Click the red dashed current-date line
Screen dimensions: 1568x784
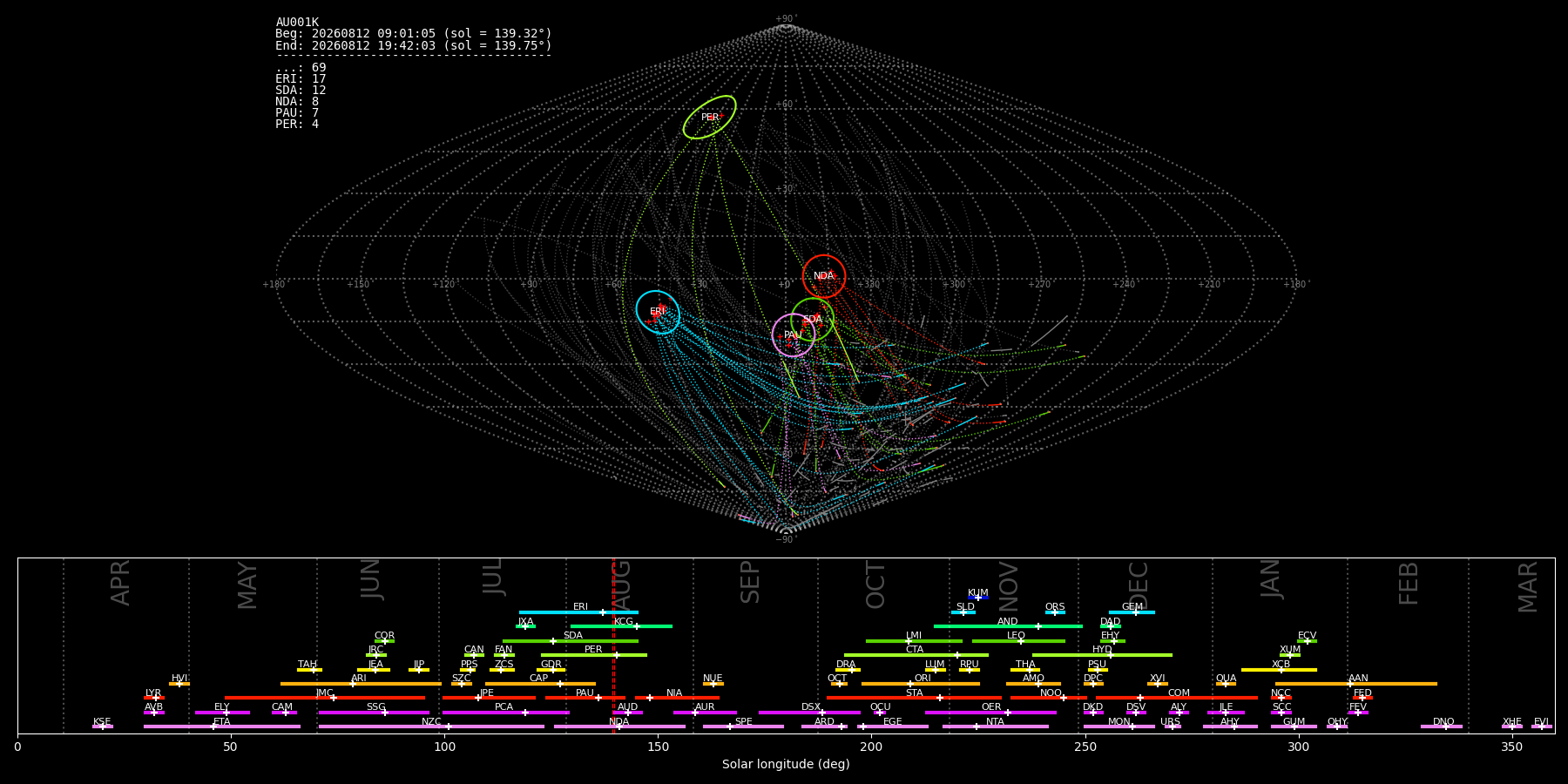(613, 645)
